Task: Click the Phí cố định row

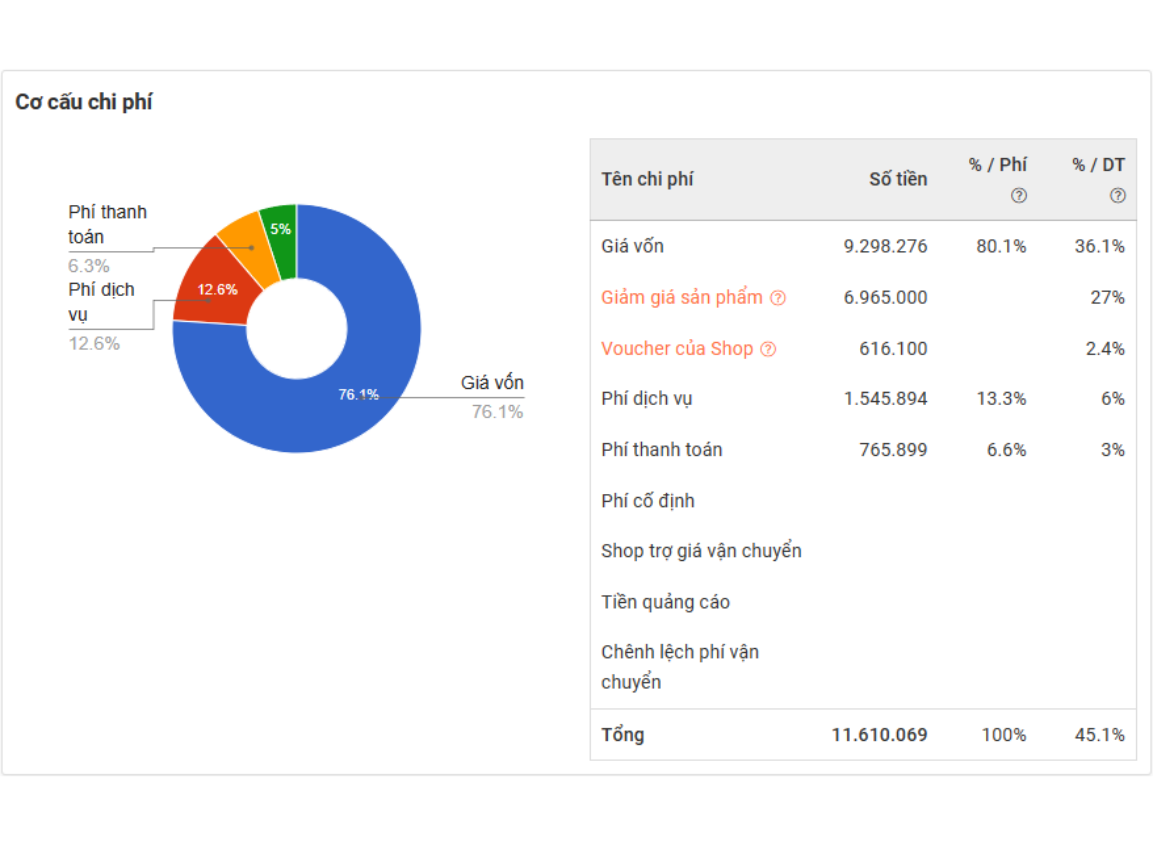Action: [647, 501]
